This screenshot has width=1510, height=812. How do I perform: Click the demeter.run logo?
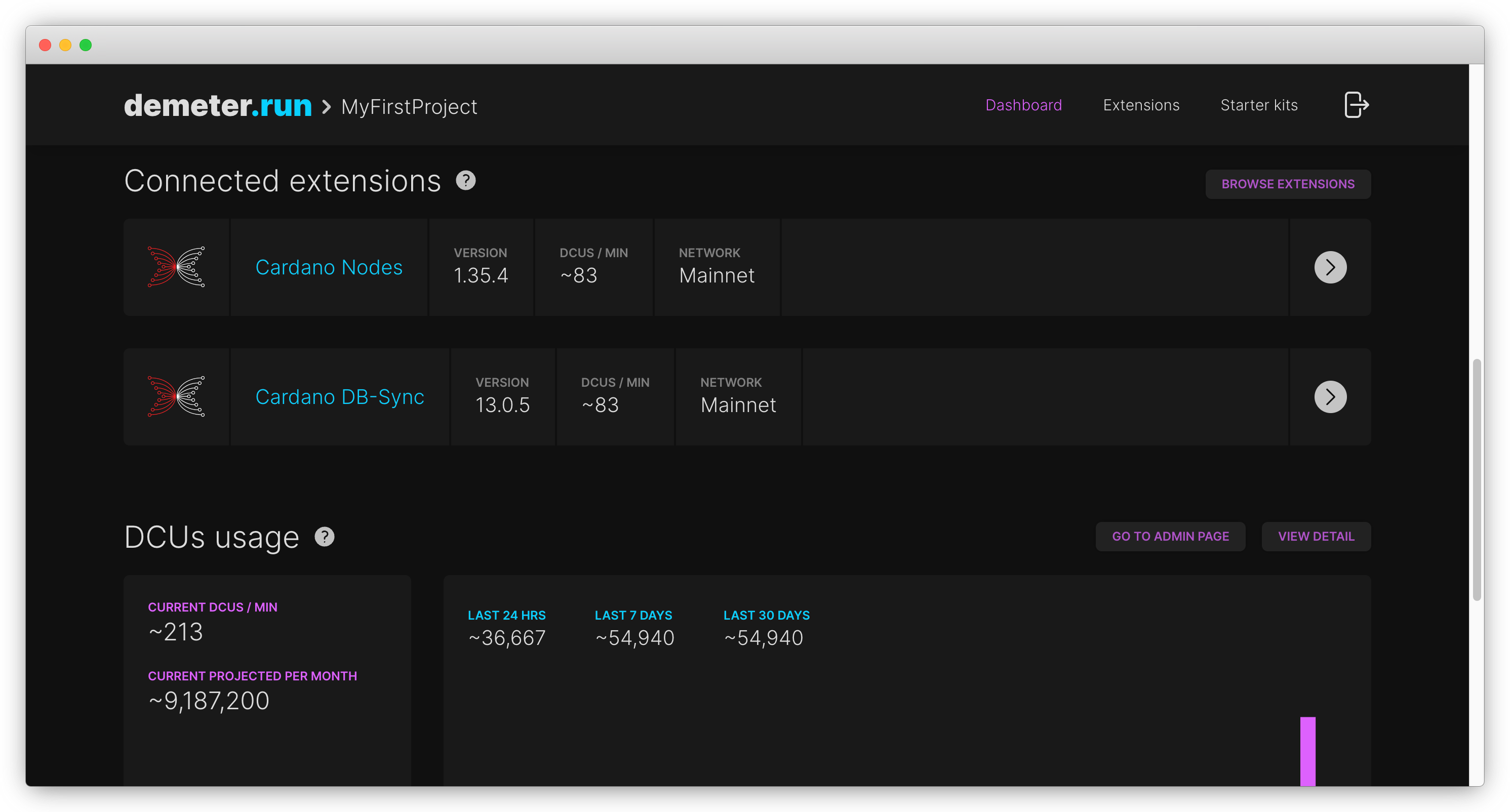(x=217, y=106)
